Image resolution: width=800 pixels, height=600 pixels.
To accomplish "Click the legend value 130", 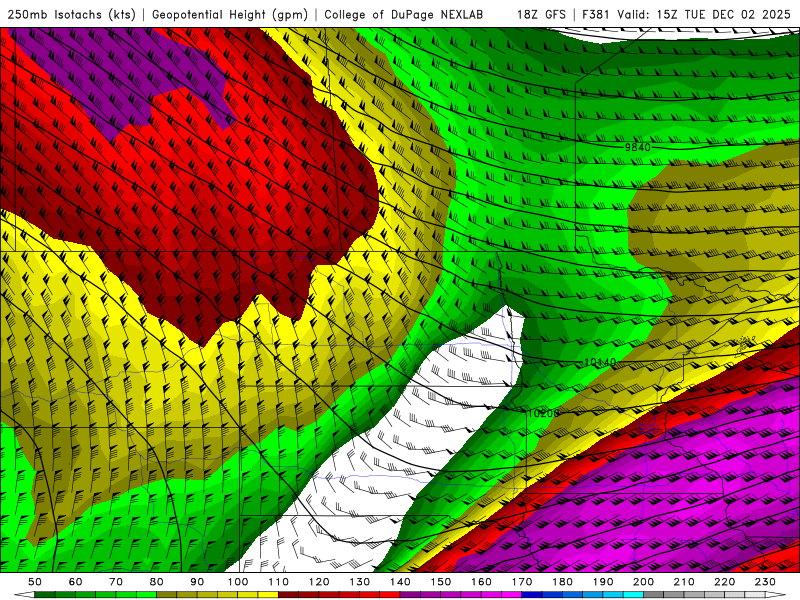I will [360, 582].
